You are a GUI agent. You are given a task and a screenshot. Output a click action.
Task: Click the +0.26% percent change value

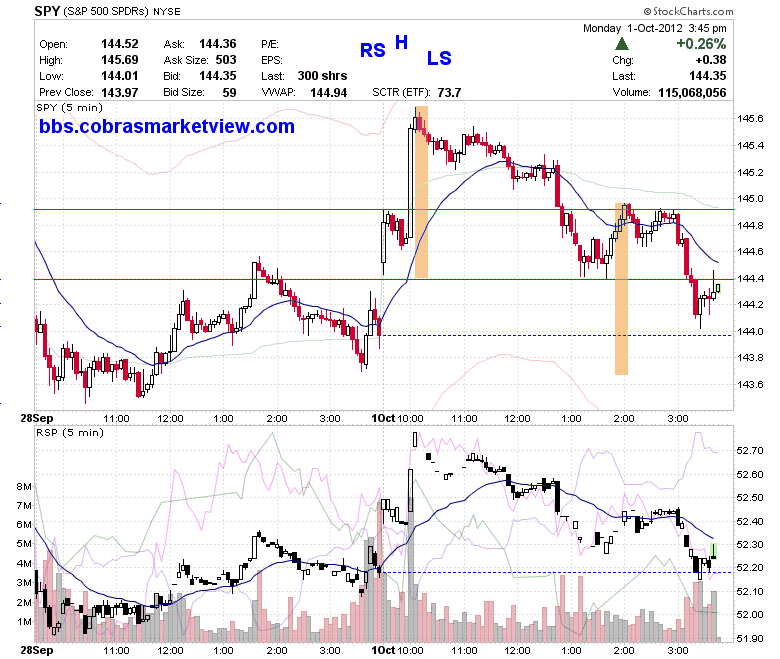pos(701,44)
